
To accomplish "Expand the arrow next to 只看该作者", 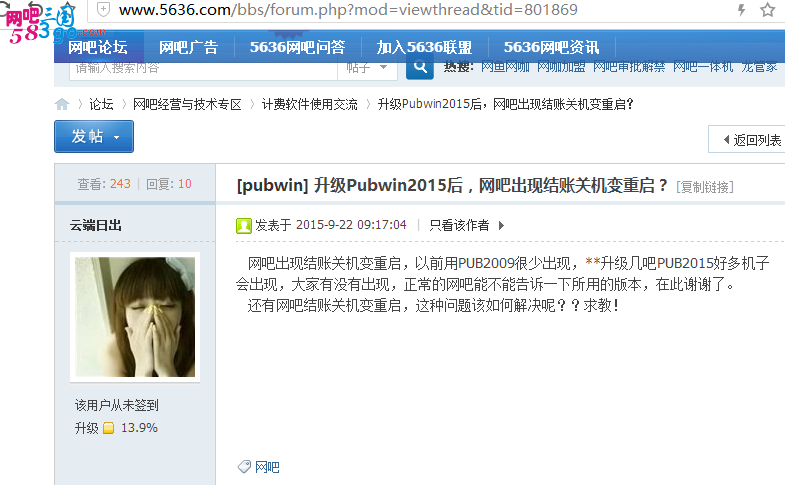I will [x=501, y=226].
